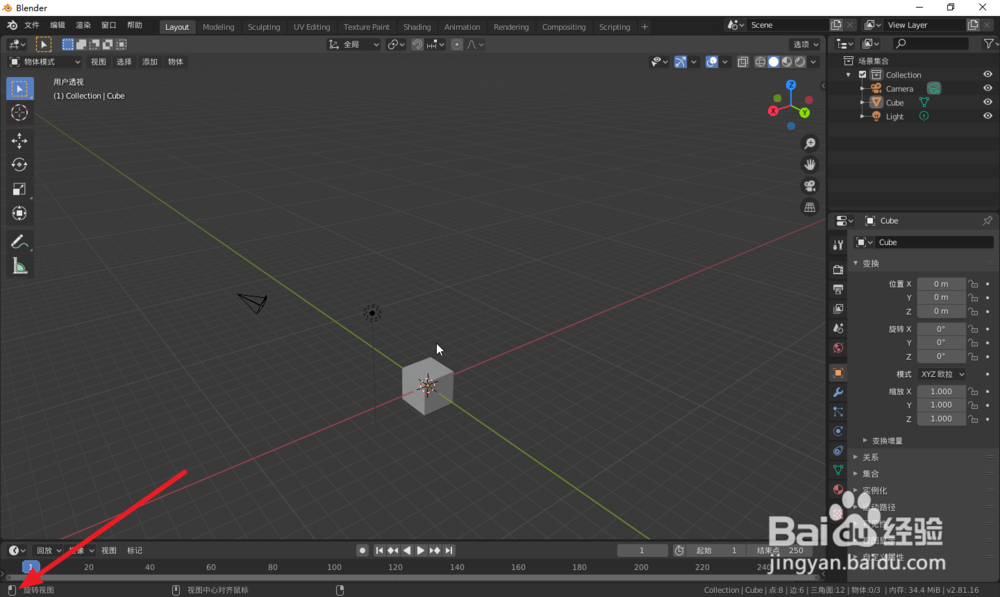Click the pan view hand icon

pyautogui.click(x=810, y=165)
